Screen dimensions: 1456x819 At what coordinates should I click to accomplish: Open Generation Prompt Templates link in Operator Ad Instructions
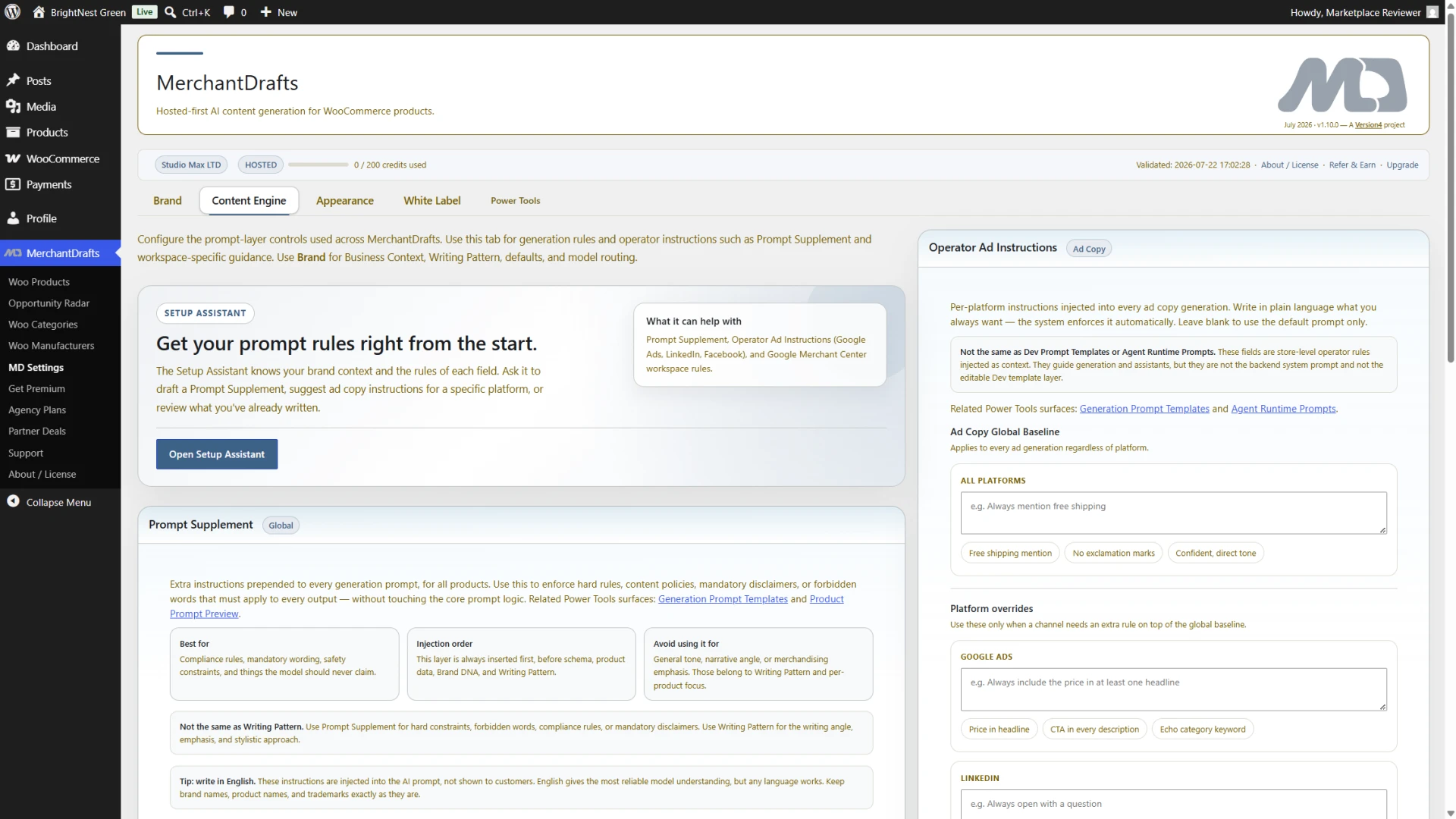click(x=1144, y=409)
